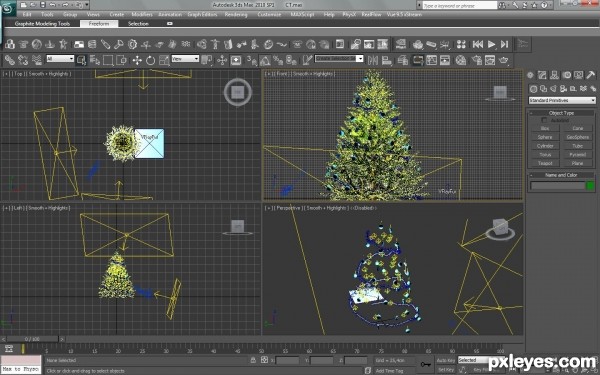600x375 pixels.
Task: Click the play button in top toolbar
Action: pyautogui.click(x=491, y=44)
